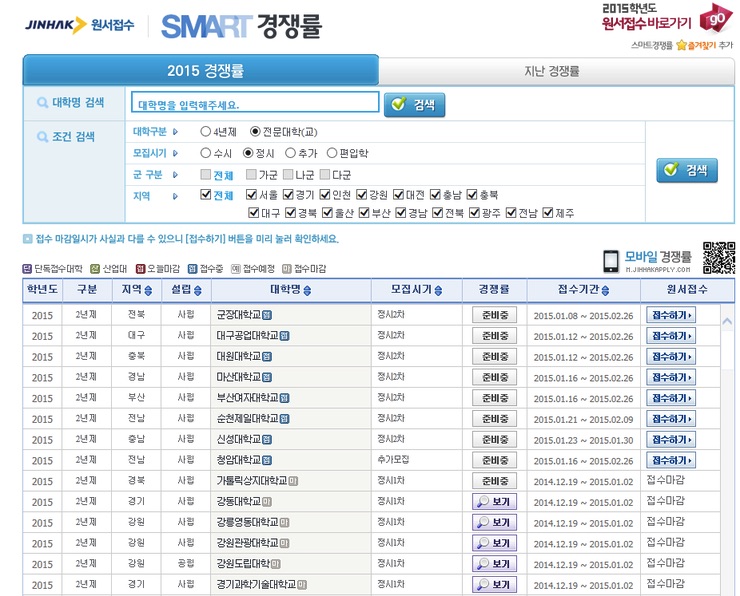Viewport: 740px width, 596px height.
Task: Click the 즐겨찾기 star favorites icon
Action: [x=681, y=45]
